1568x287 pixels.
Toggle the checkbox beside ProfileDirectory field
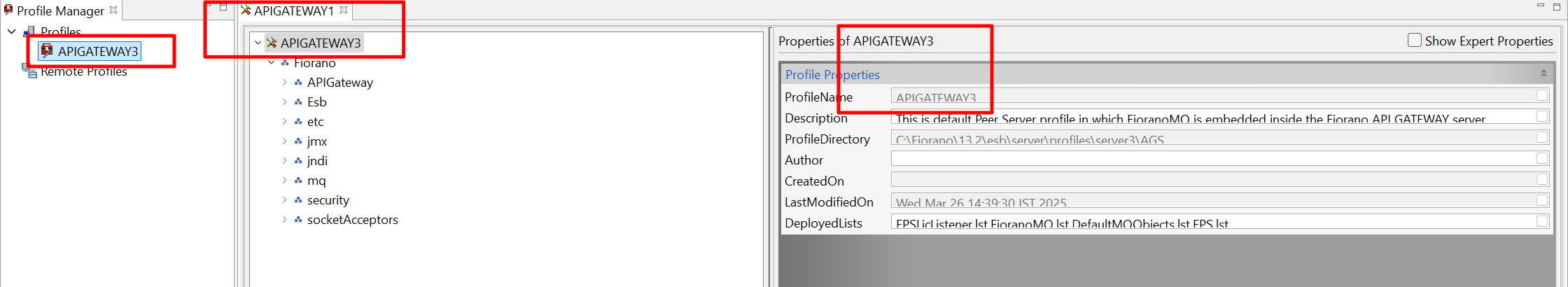coord(1543,137)
